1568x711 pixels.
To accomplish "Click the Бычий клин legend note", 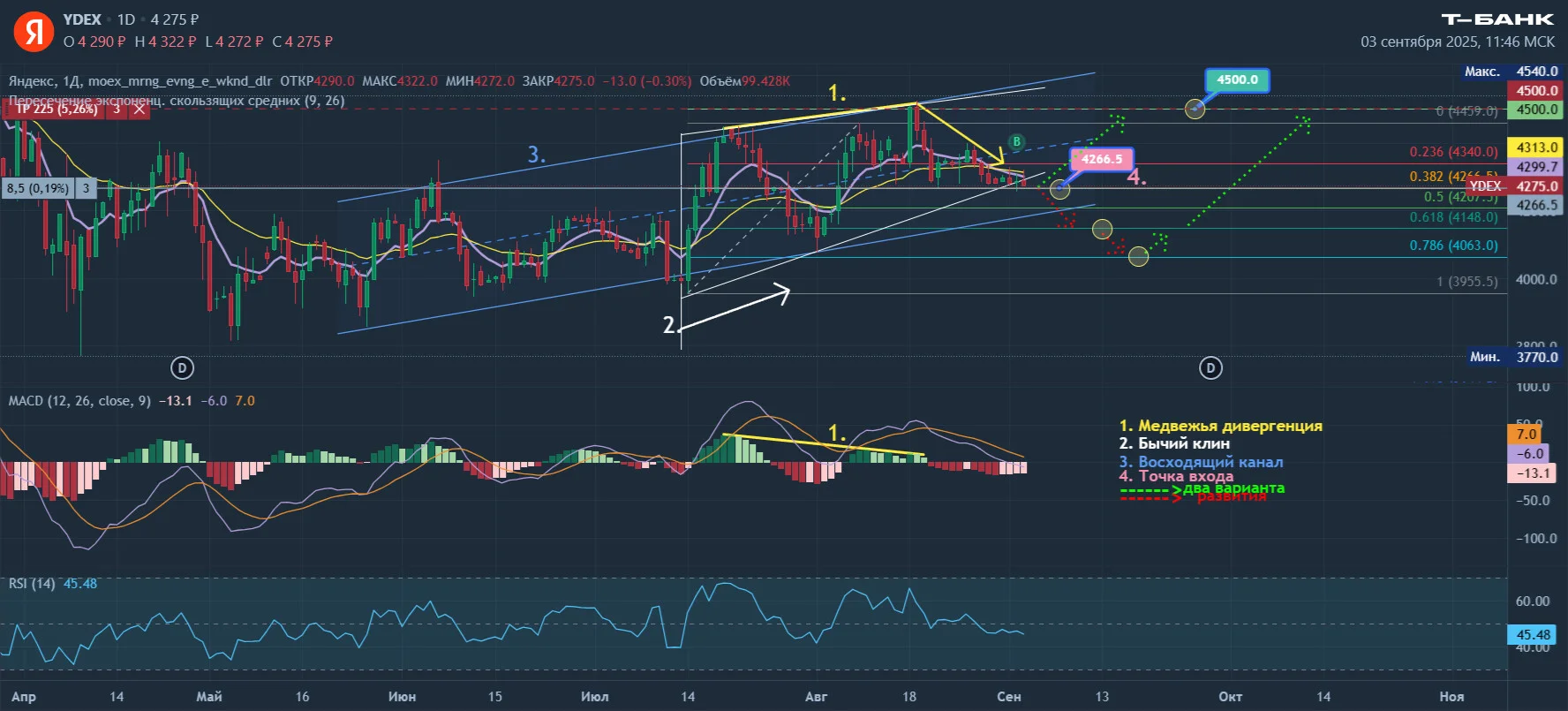I will pyautogui.click(x=1174, y=443).
